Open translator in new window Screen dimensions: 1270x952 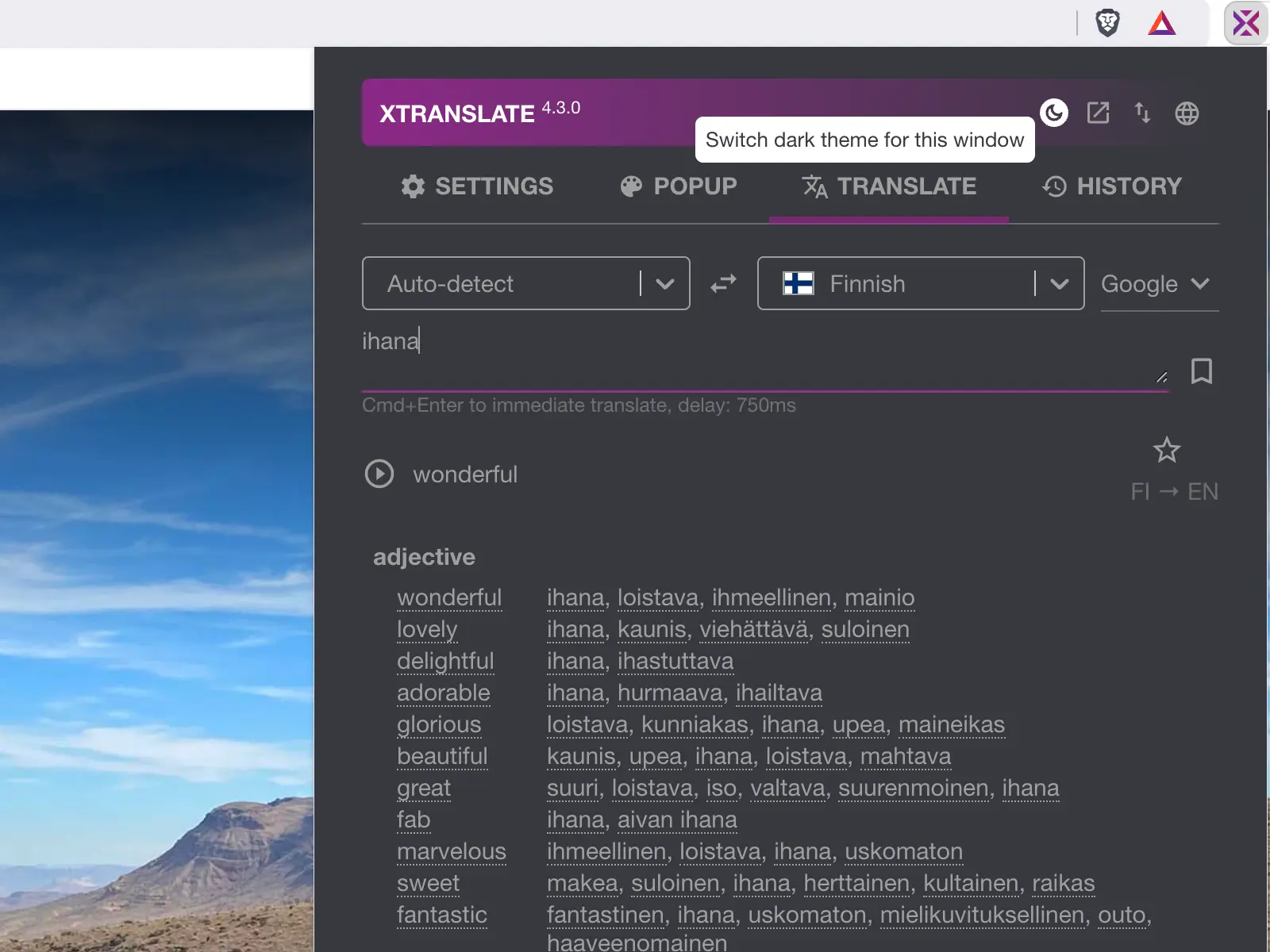1098,113
